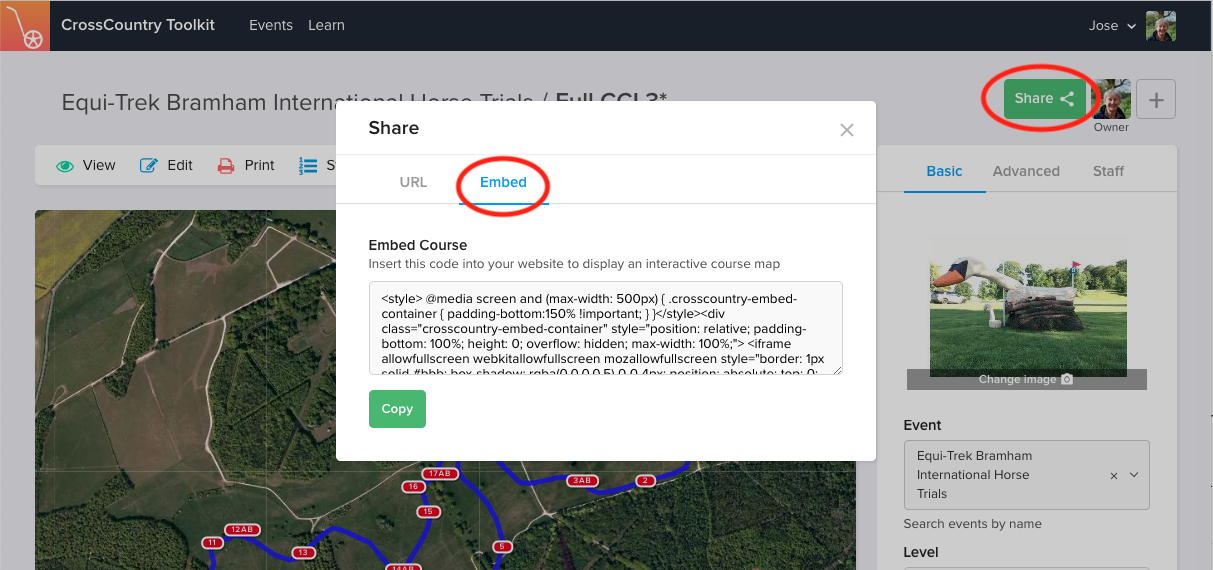Click the CrossCountry Toolkit logo icon
The image size is (1213, 570).
pyautogui.click(x=25, y=26)
